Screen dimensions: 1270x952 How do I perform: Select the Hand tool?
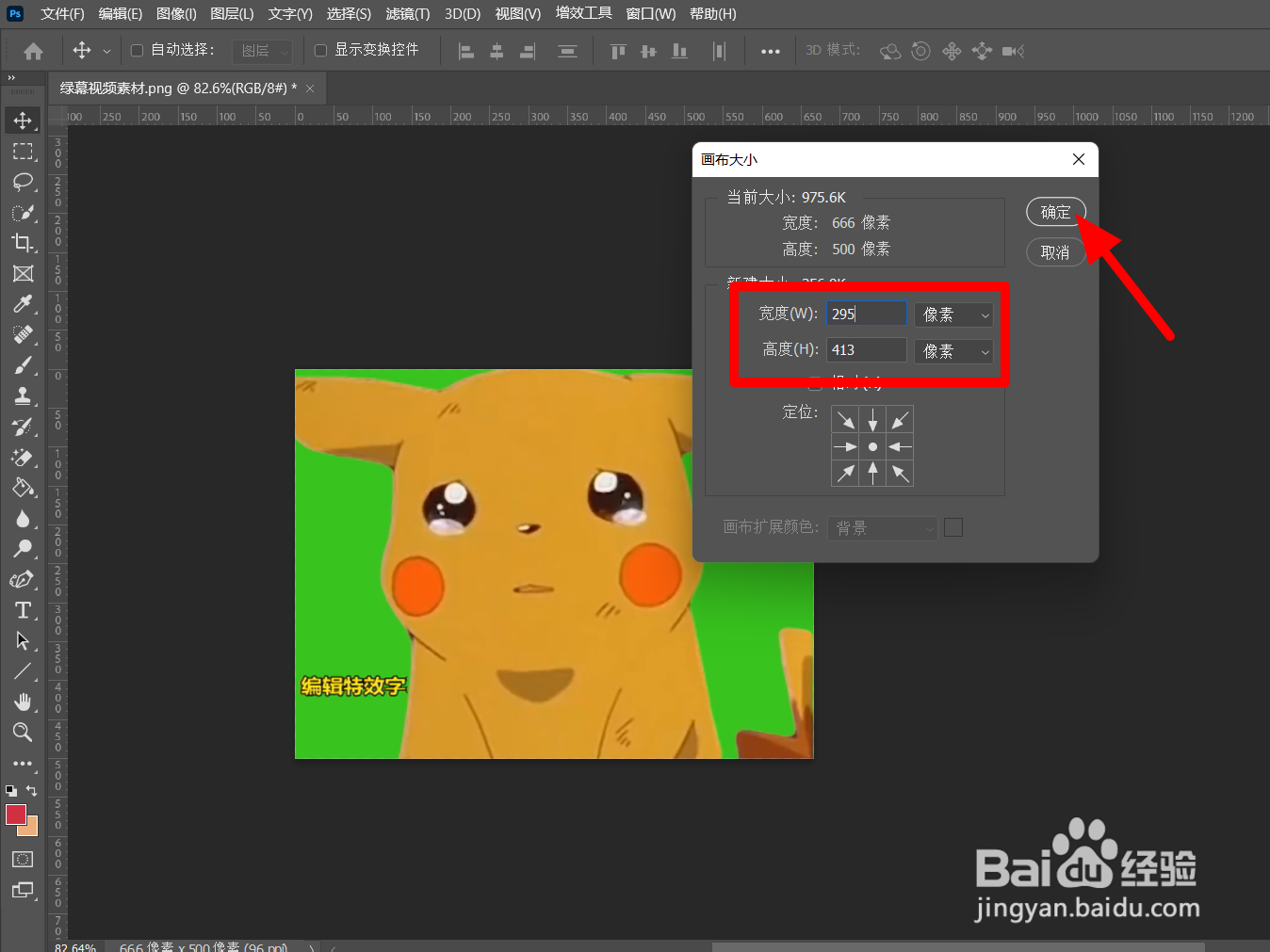(23, 702)
